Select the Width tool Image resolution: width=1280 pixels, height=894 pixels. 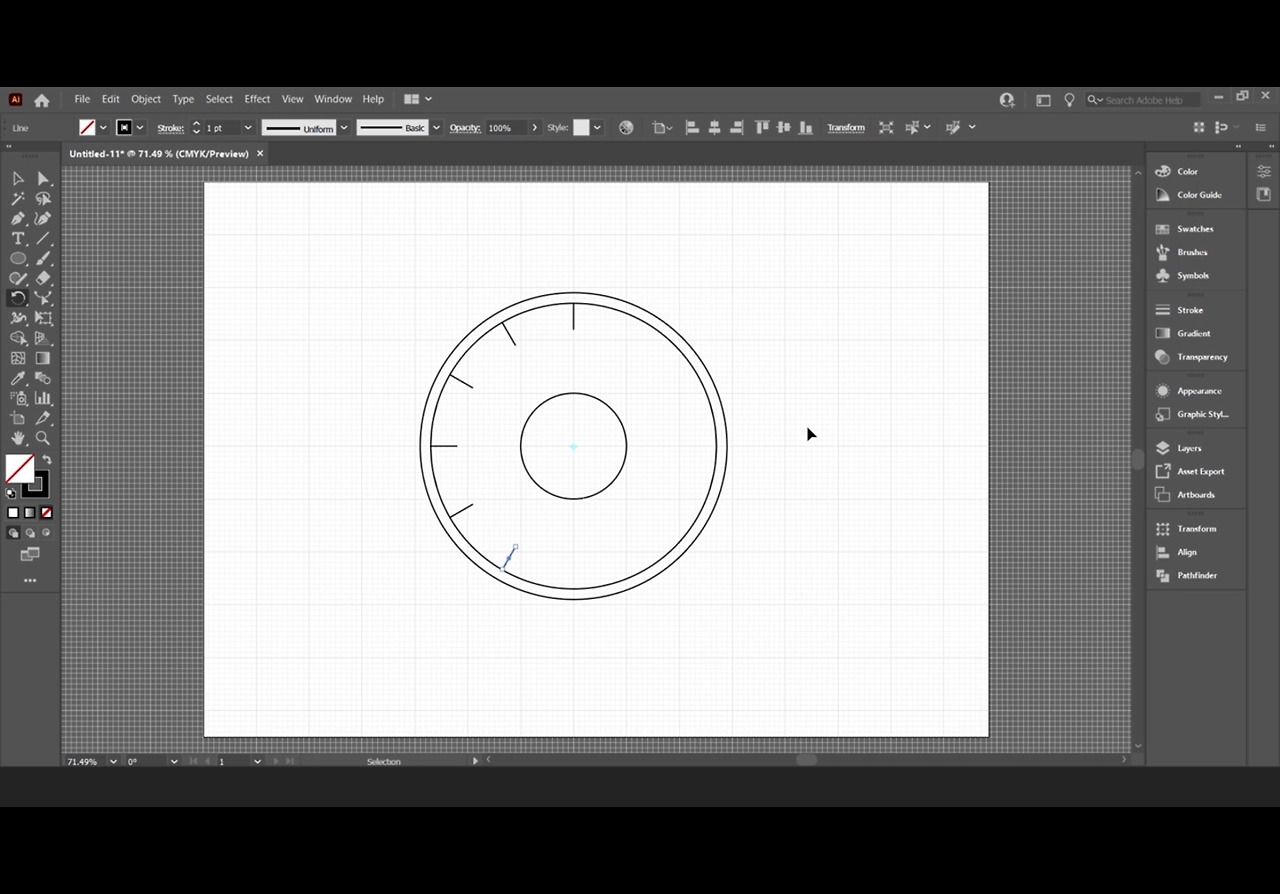click(x=18, y=318)
